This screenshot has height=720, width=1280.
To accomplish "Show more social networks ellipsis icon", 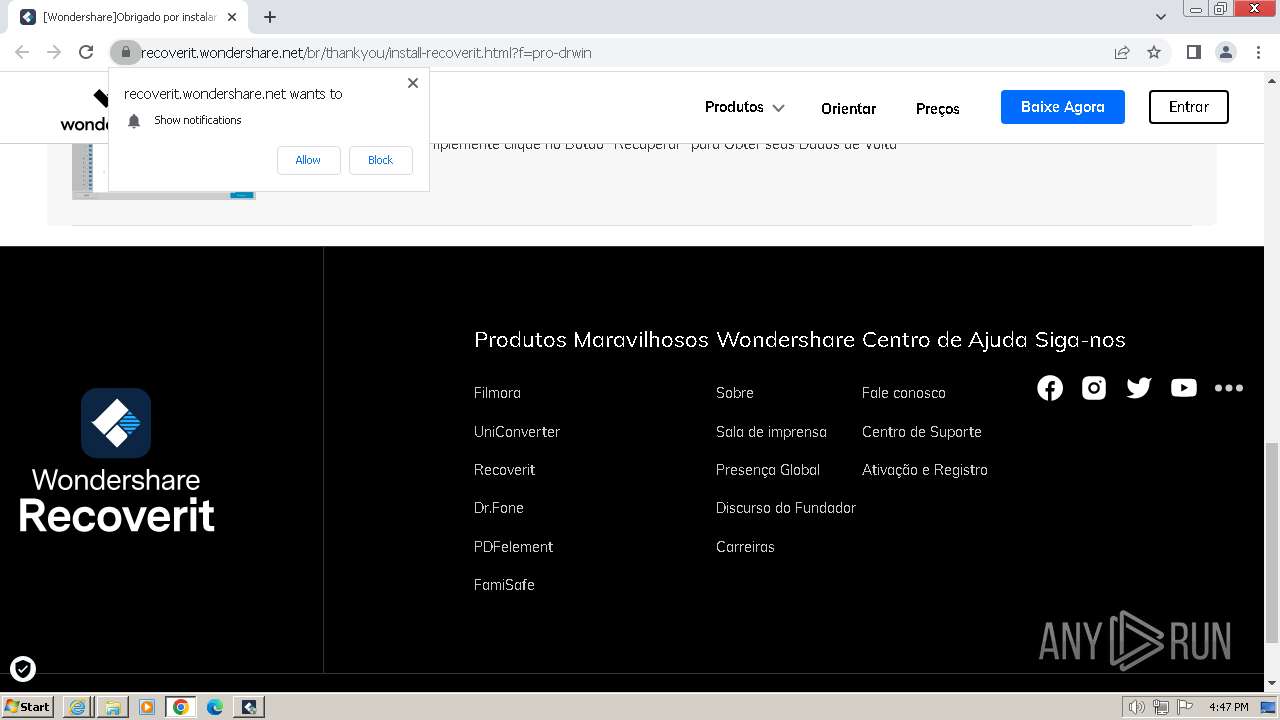I will point(1229,388).
